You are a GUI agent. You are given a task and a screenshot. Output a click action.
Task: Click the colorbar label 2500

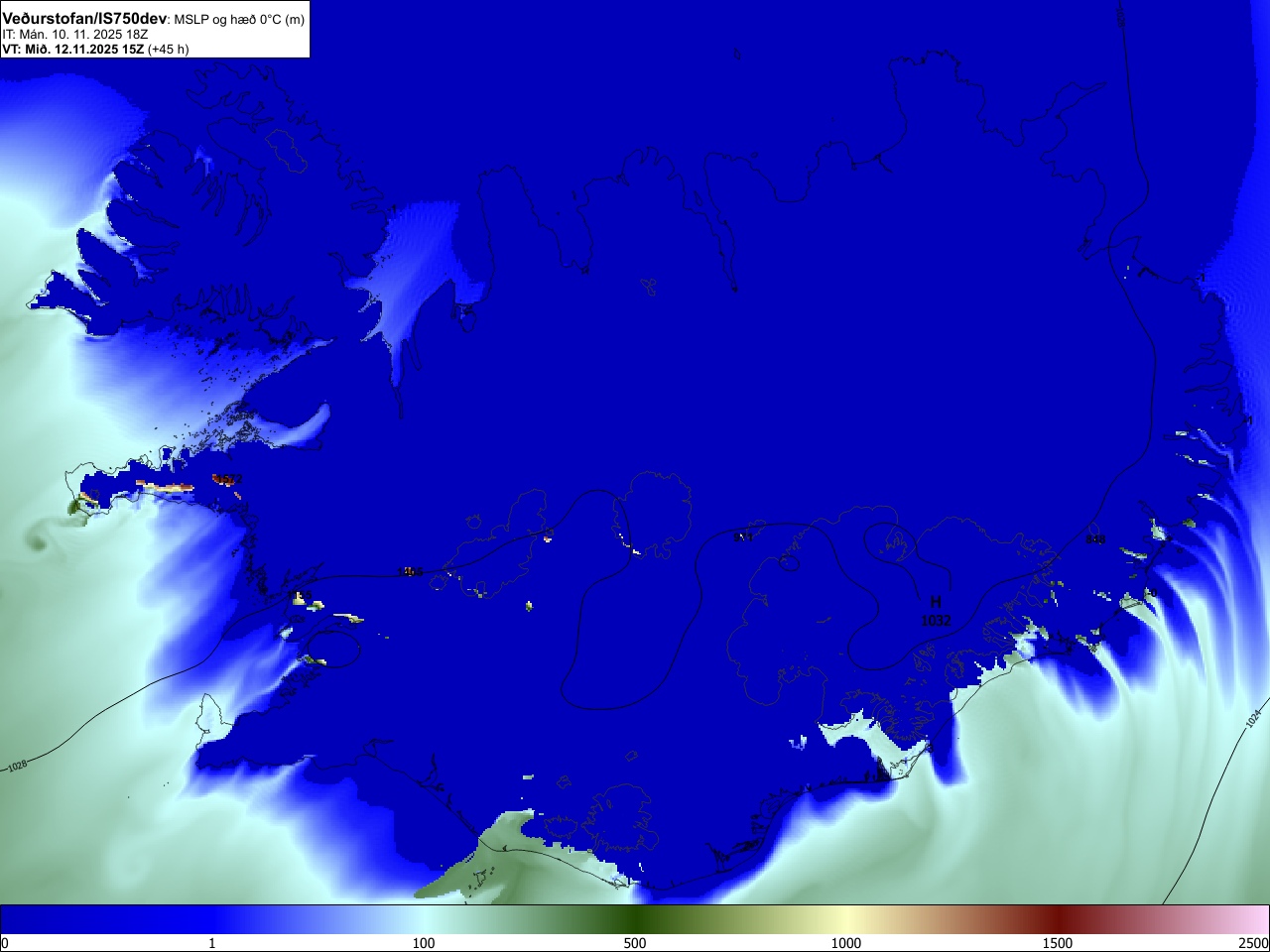(x=1254, y=943)
